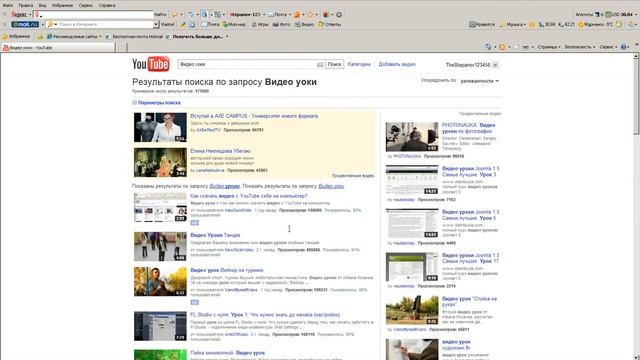The image size is (640, 360).
Task: Open the Справка menu
Action: (107, 5)
